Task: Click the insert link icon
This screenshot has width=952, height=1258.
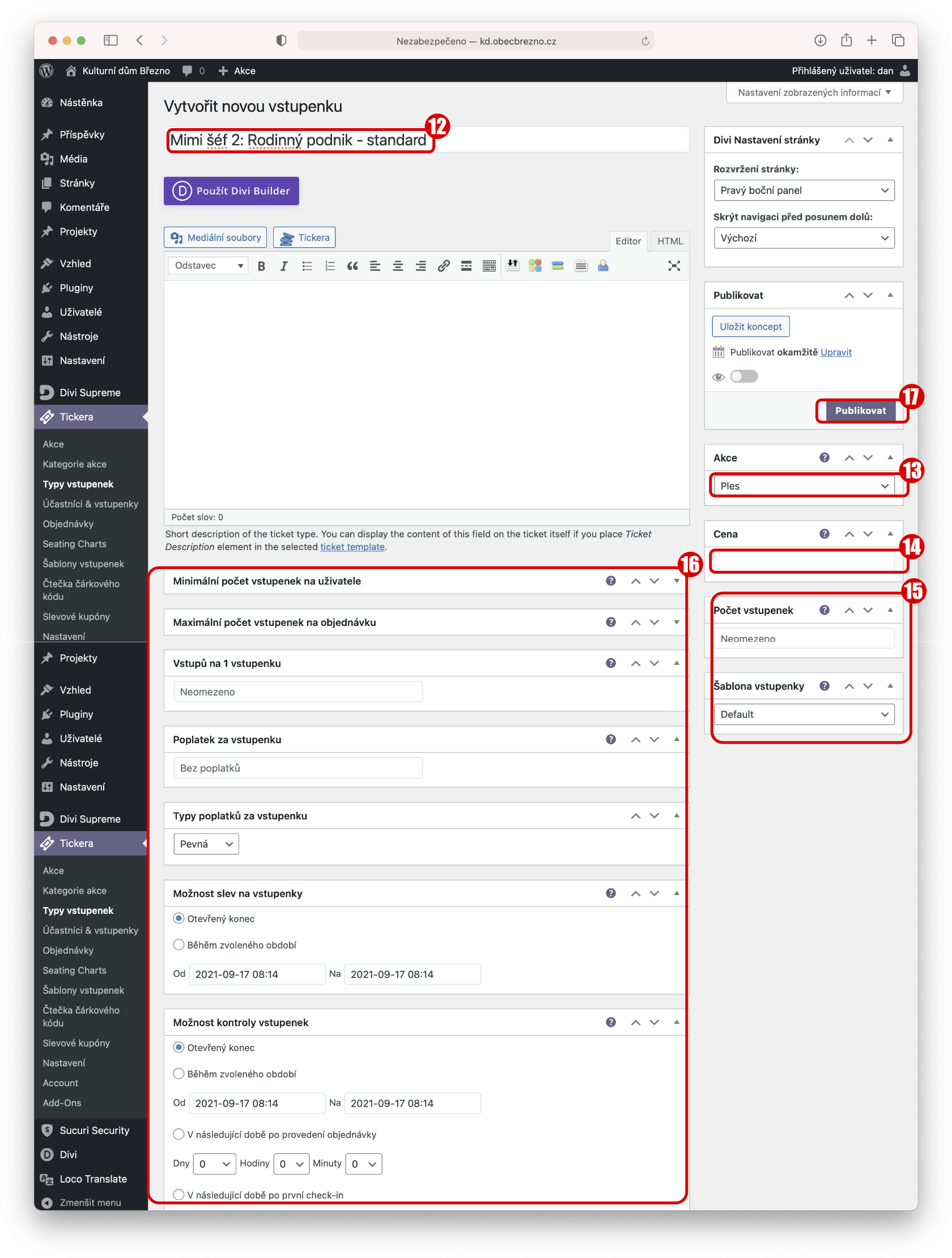Action: click(x=443, y=266)
